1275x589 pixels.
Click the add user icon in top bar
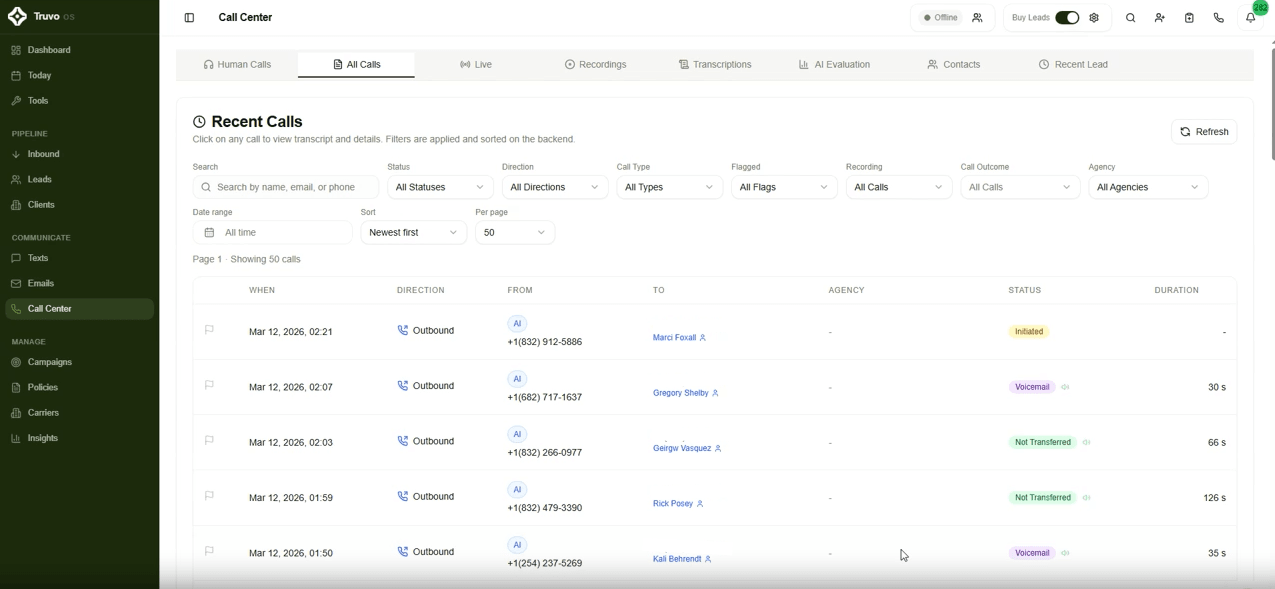(x=1160, y=18)
